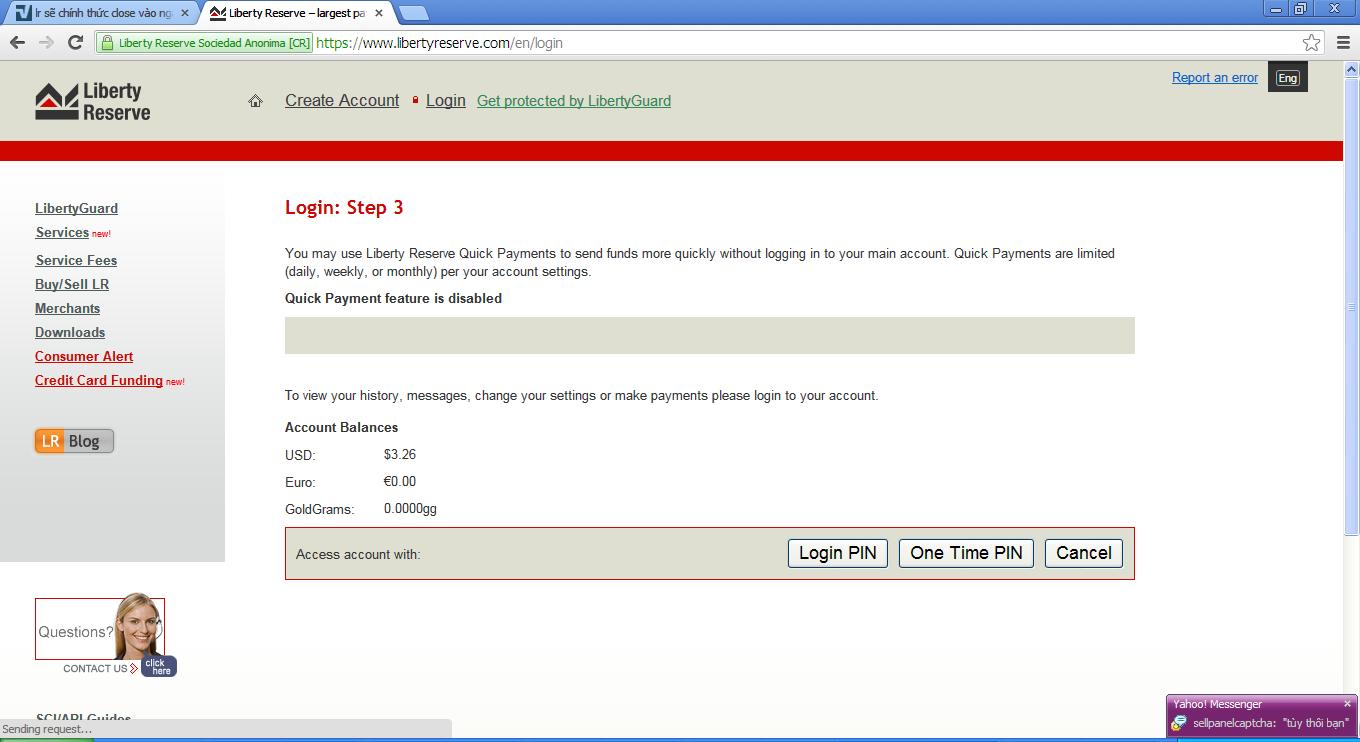Open the LibertyGuard sidebar link
The width and height of the screenshot is (1360, 742).
76,208
